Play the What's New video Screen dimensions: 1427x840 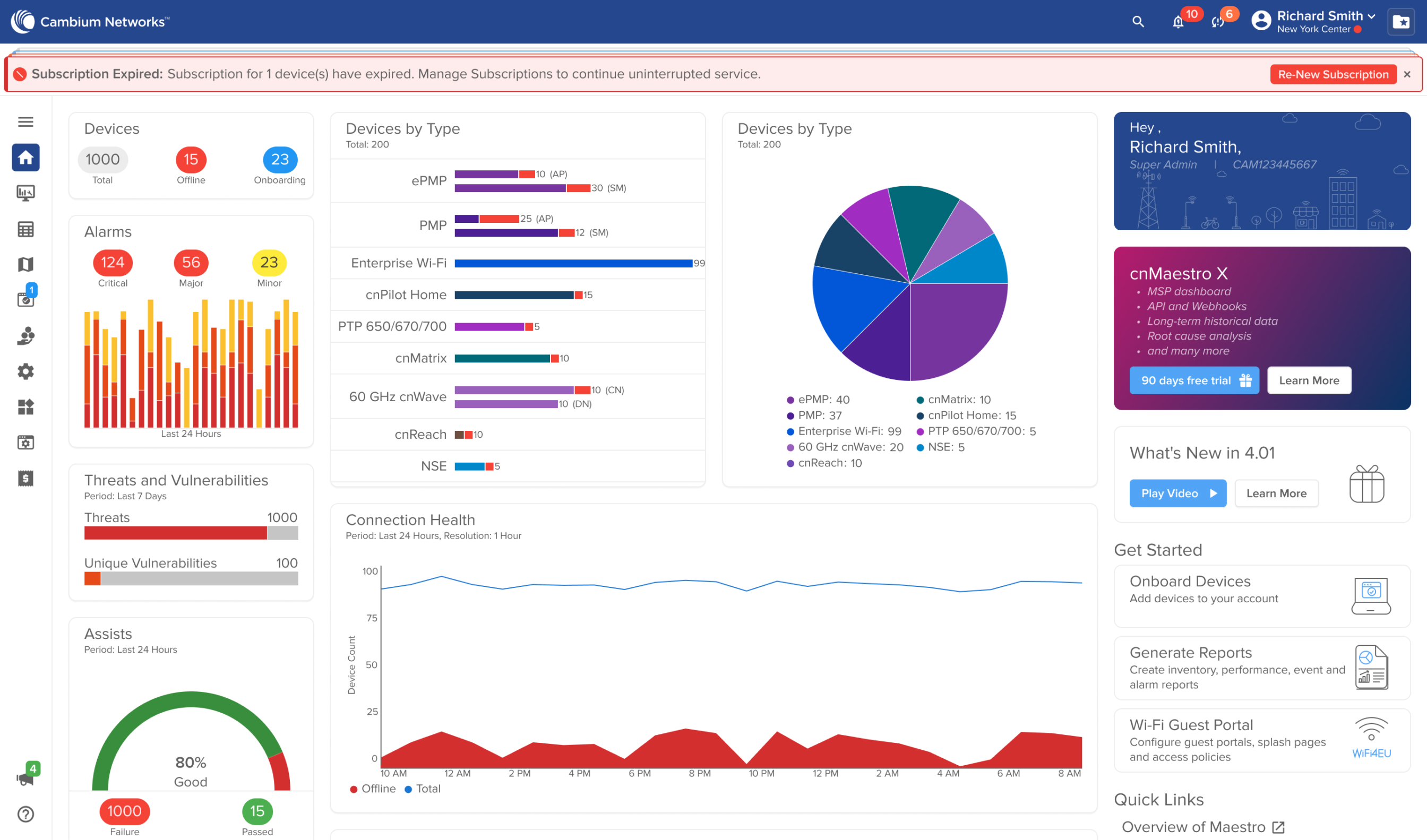tap(1178, 493)
